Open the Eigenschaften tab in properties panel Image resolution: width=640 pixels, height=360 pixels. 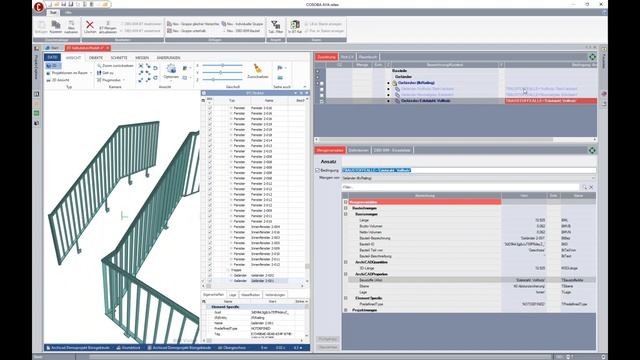pyautogui.click(x=213, y=295)
